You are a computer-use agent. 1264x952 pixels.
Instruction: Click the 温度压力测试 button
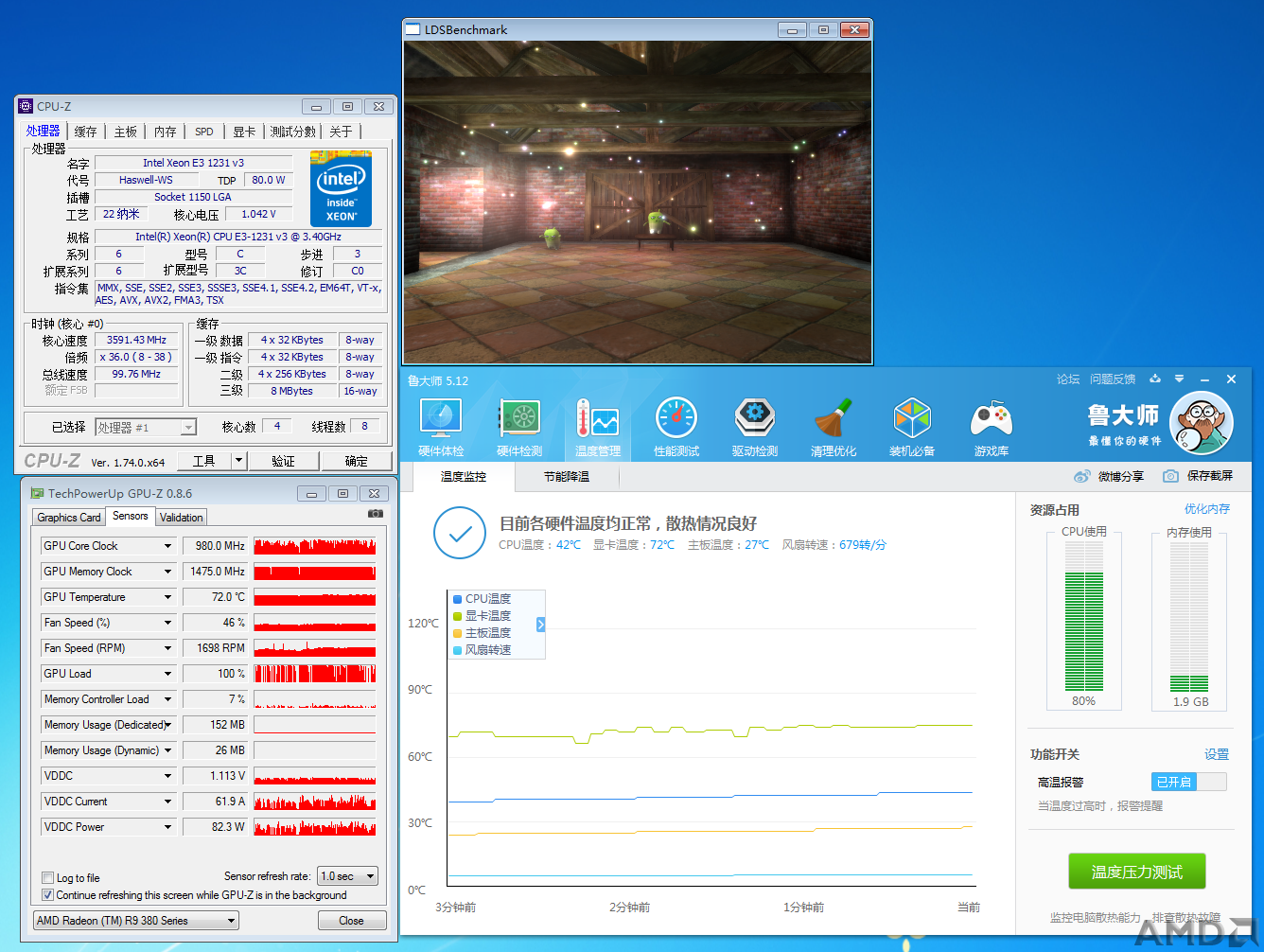(1137, 872)
